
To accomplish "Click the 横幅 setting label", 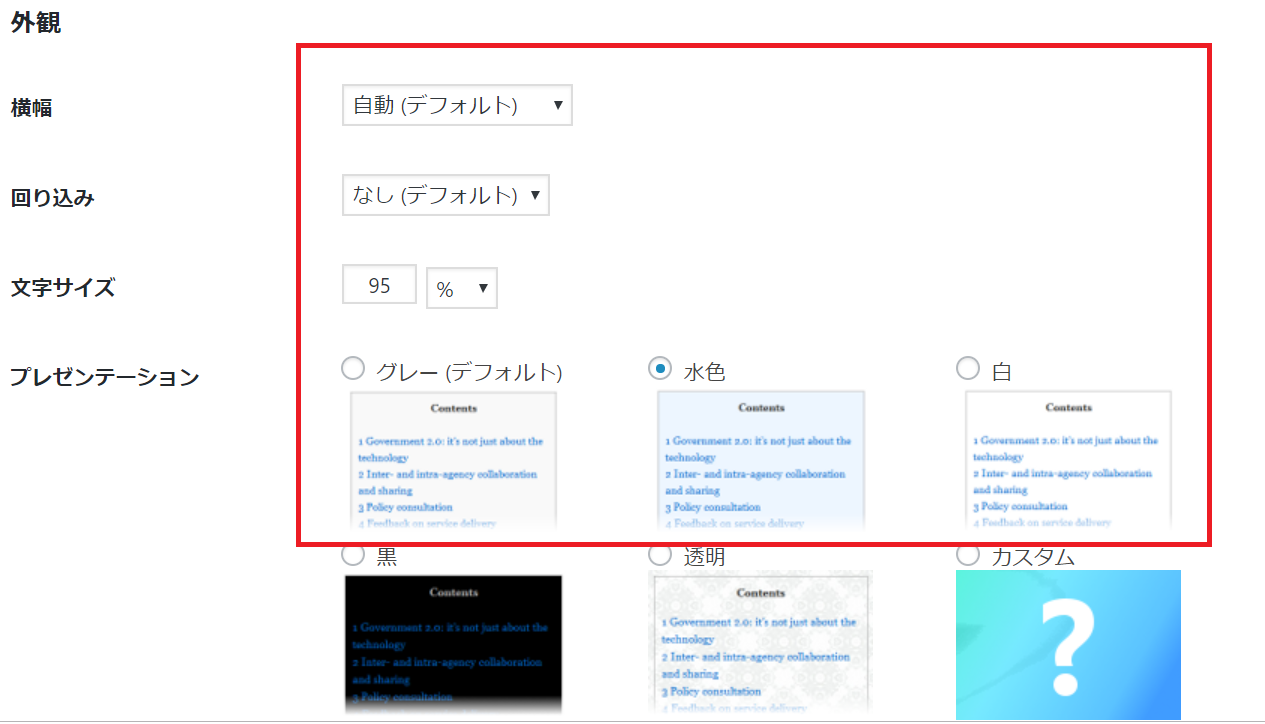I will pyautogui.click(x=32, y=108).
